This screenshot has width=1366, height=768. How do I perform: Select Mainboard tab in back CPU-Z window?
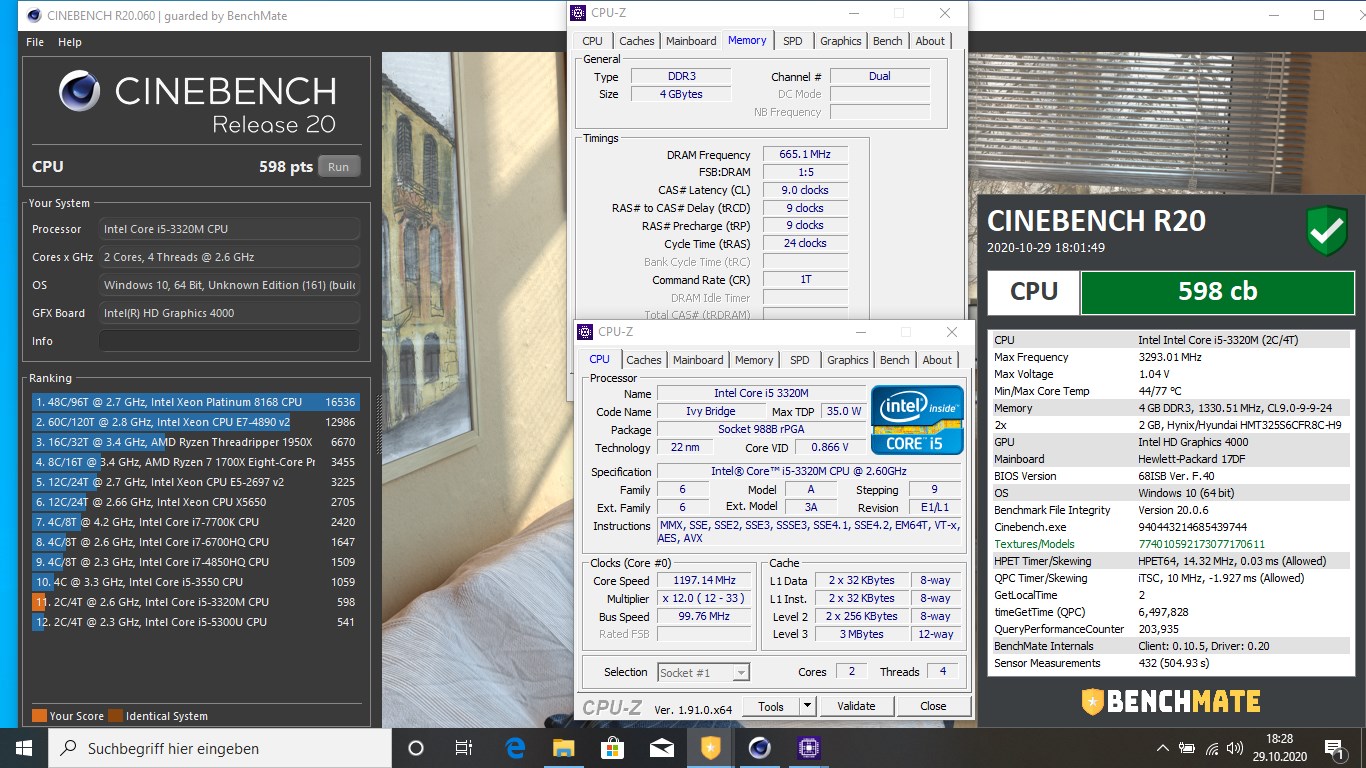coord(691,41)
